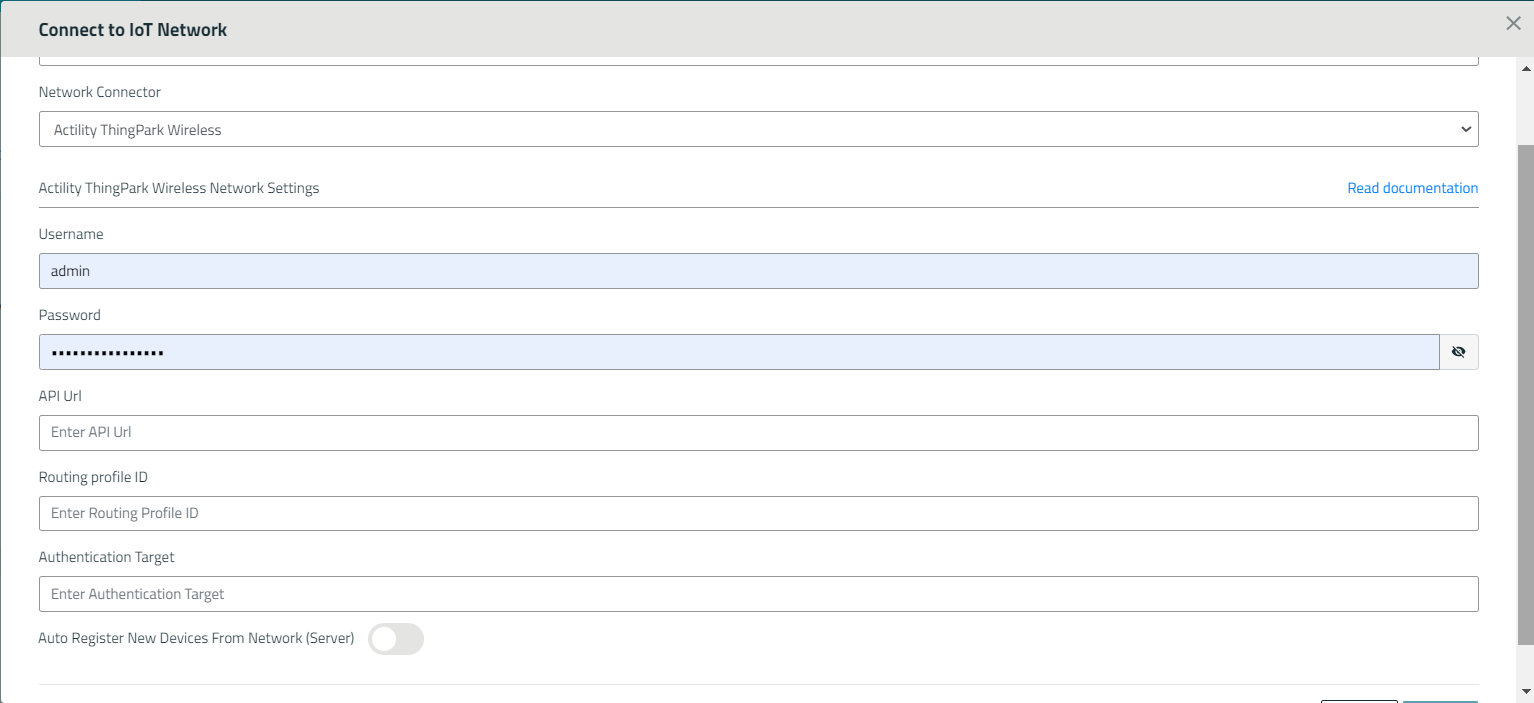
Task: Open the Read documentation link
Action: [x=1412, y=188]
